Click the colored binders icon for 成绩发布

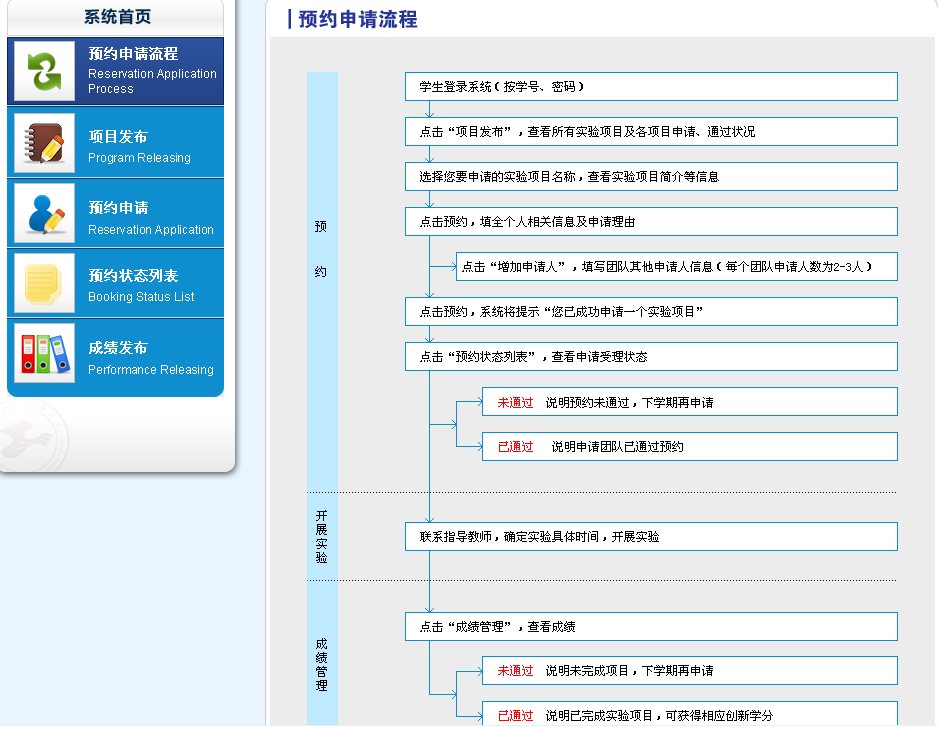click(x=44, y=353)
